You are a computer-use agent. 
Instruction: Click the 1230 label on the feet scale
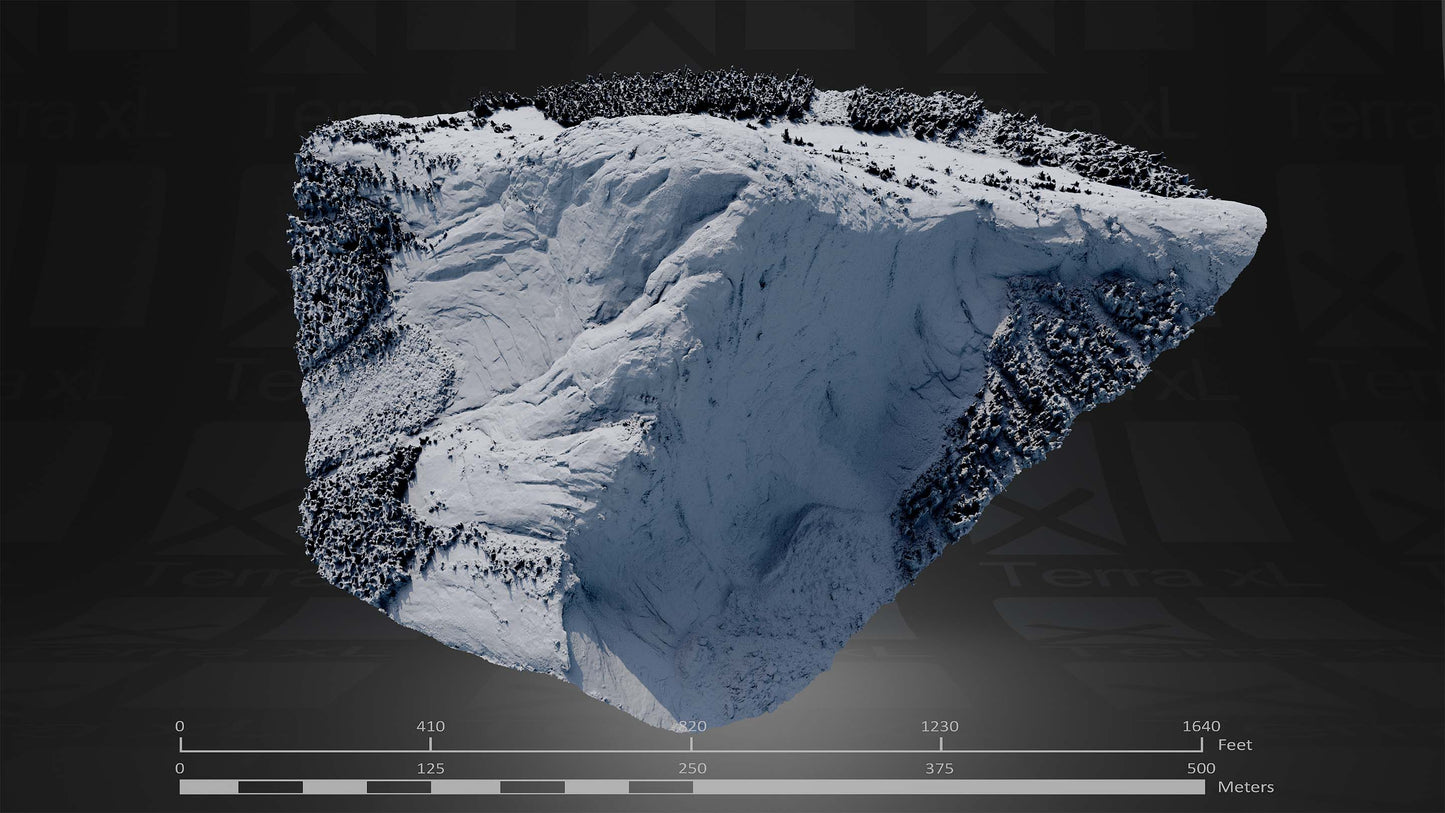click(x=940, y=726)
